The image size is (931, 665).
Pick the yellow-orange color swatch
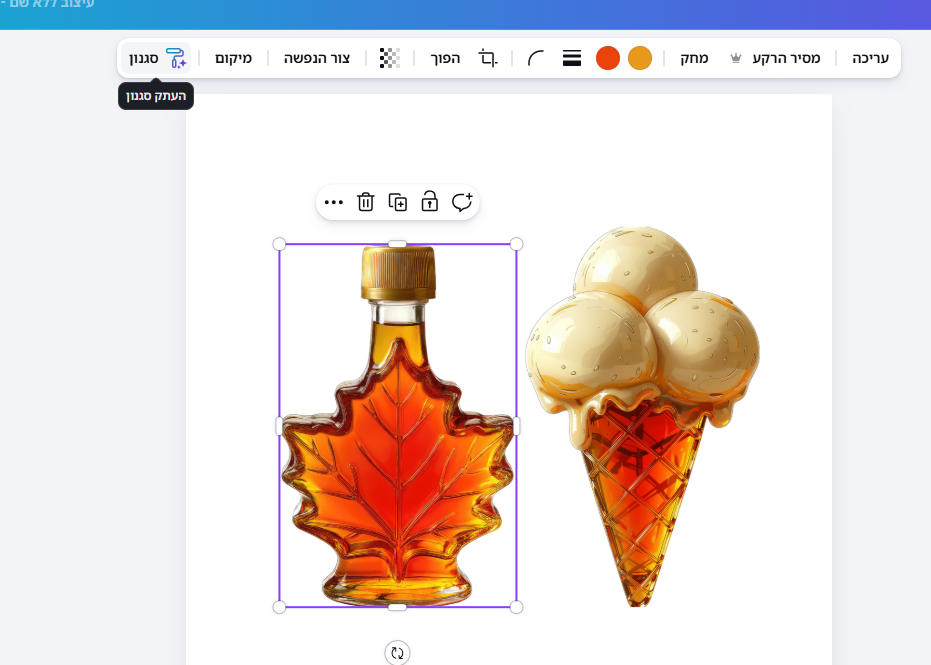[640, 58]
